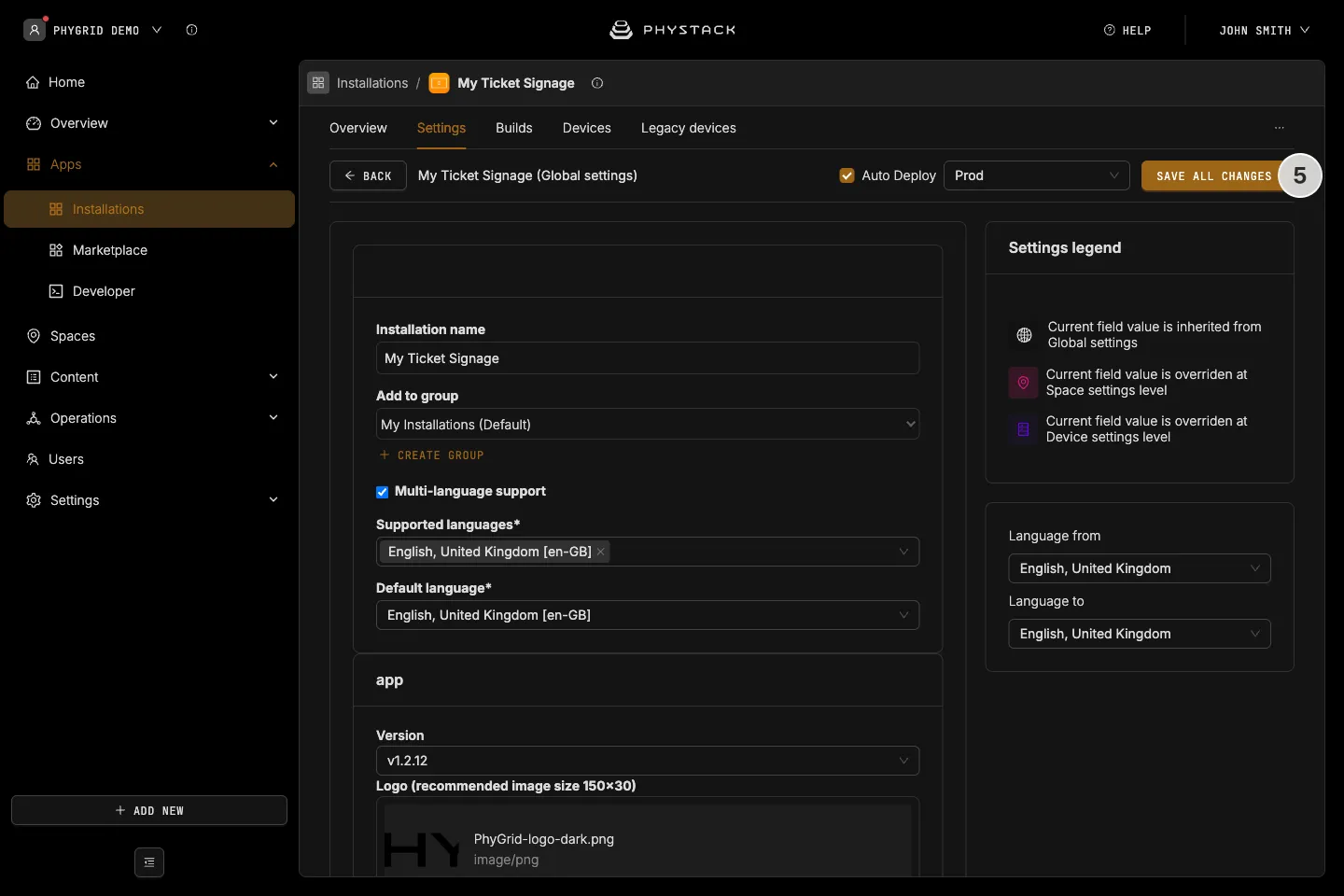
Task: Open the John Smith user menu
Action: pyautogui.click(x=1265, y=30)
